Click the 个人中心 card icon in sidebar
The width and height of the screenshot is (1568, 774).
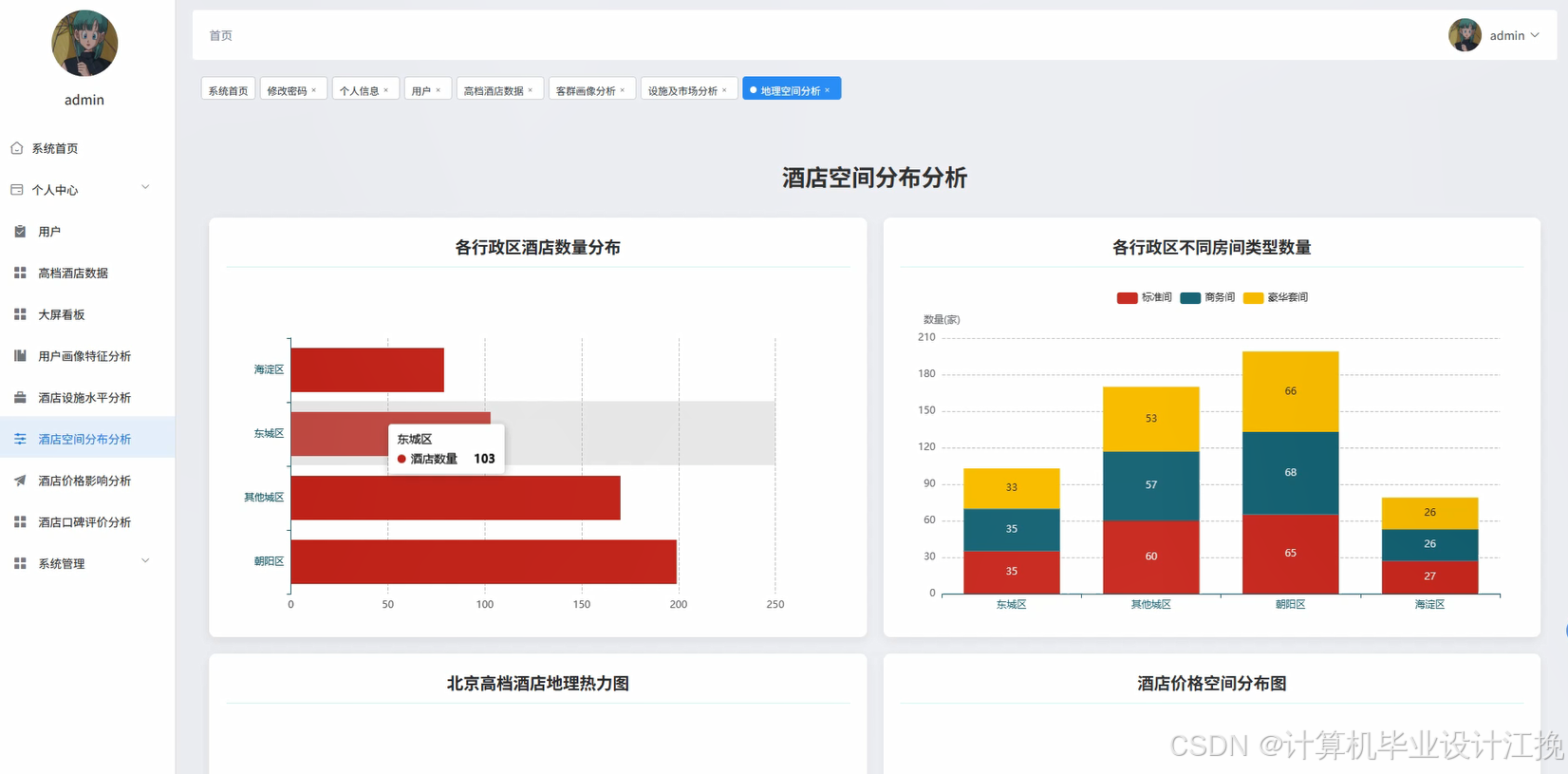click(x=17, y=190)
